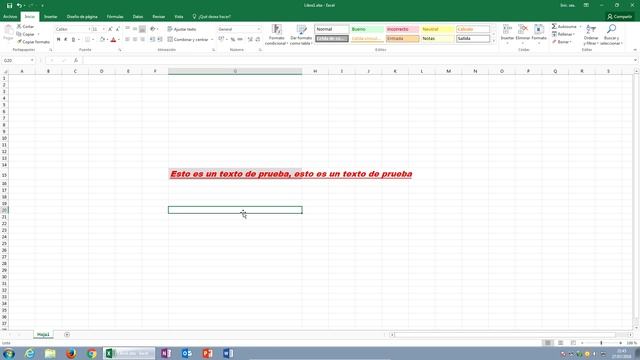640x360 pixels.
Task: Set vertical alignment to top
Action: (x=127, y=29)
